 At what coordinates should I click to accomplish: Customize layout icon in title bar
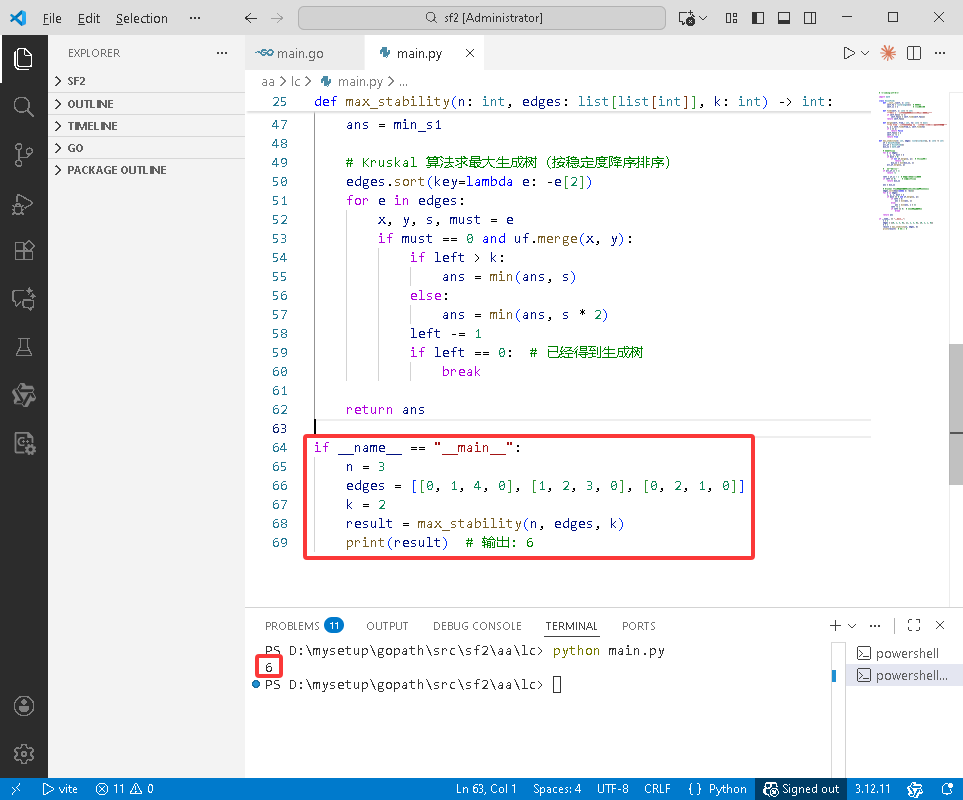coord(731,18)
